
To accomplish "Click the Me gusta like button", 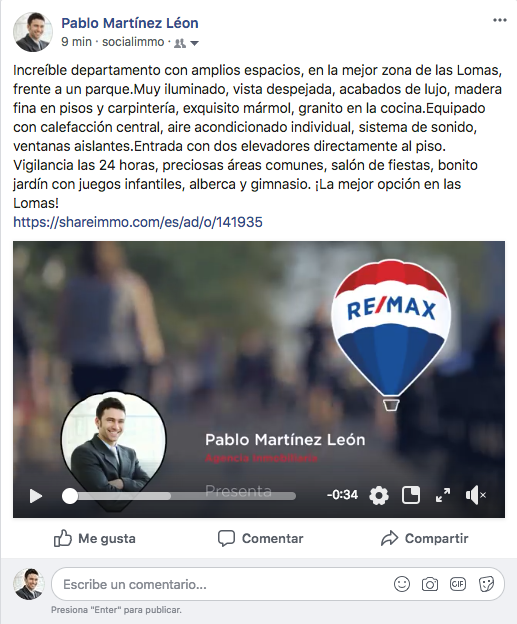I will coord(95,538).
